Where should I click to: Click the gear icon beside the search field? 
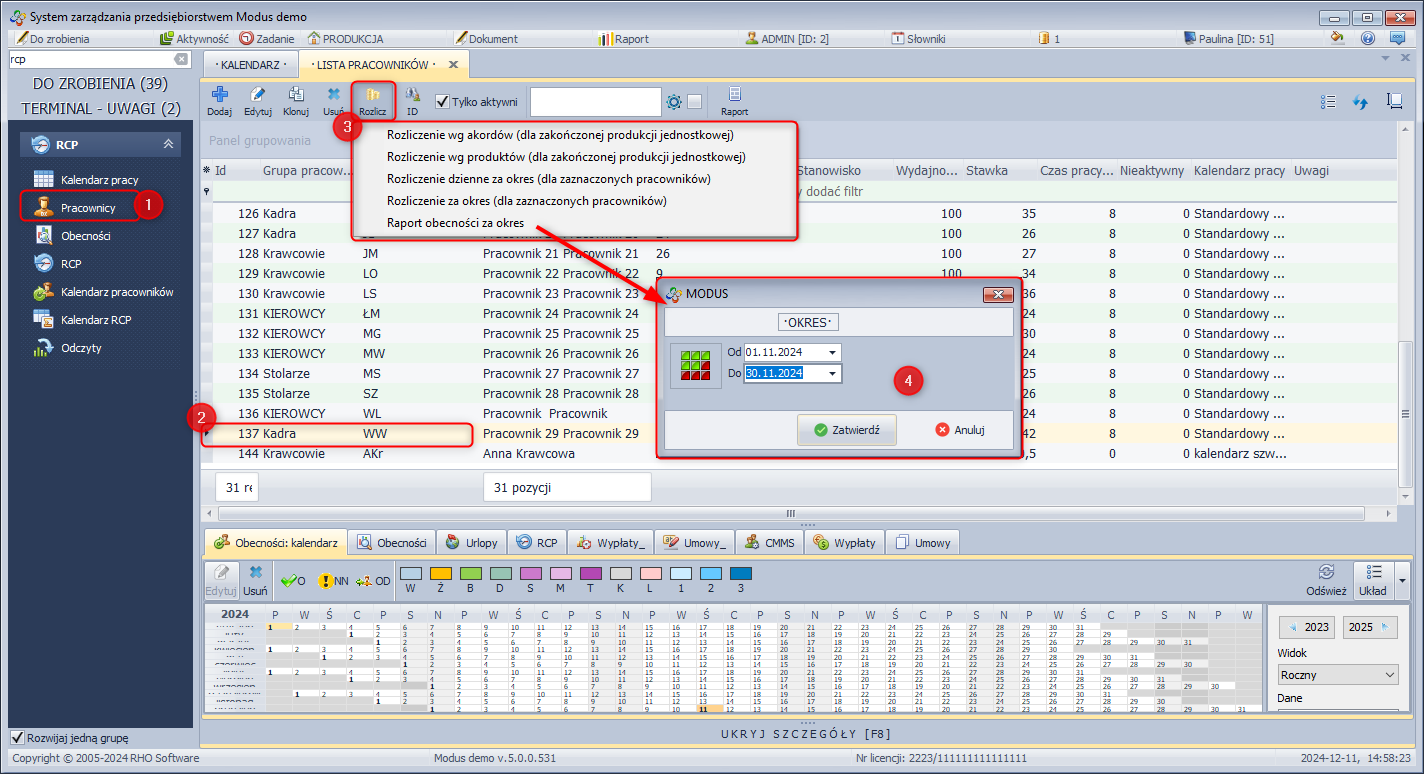[674, 102]
